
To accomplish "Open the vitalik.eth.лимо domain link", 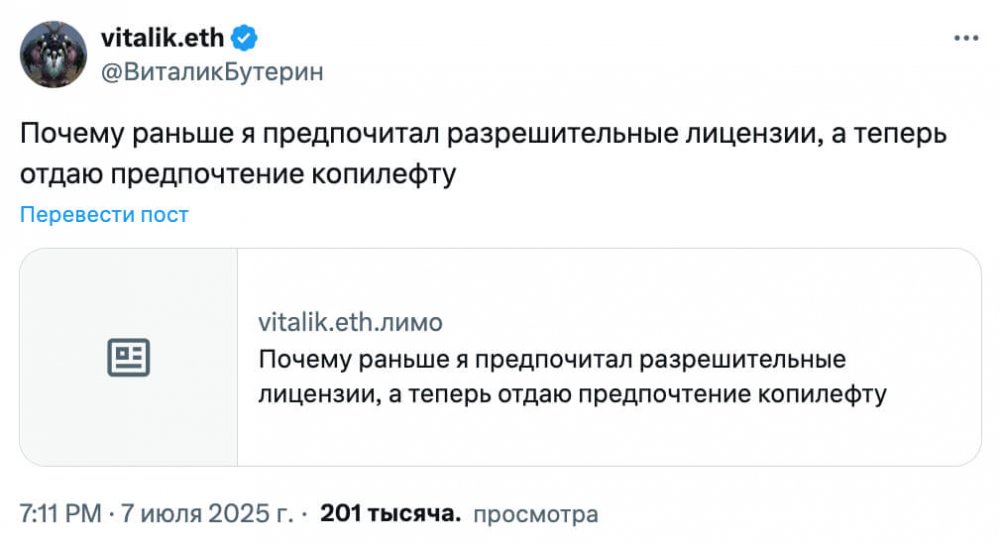I will 350,323.
